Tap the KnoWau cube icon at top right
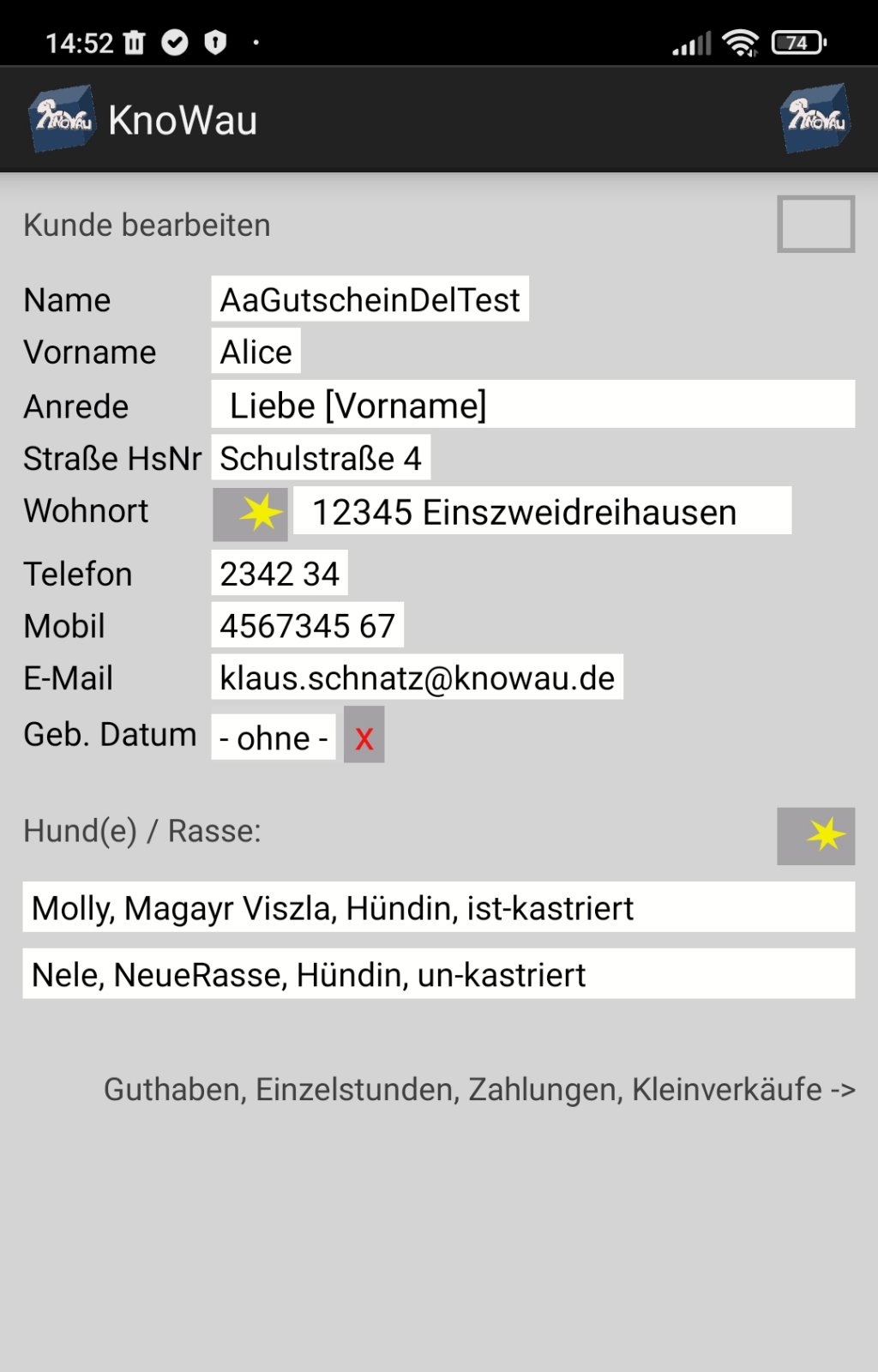 click(x=815, y=119)
